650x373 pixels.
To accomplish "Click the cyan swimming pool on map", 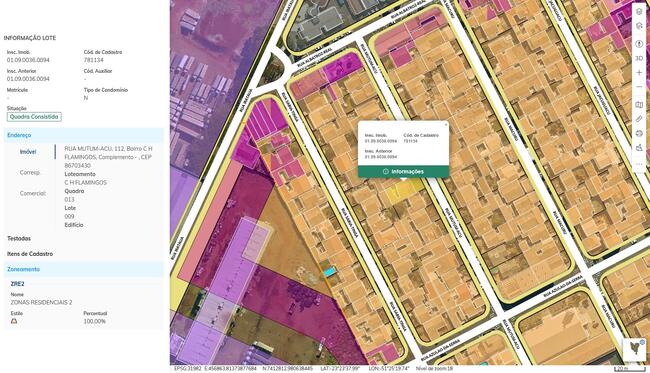I will [x=330, y=272].
